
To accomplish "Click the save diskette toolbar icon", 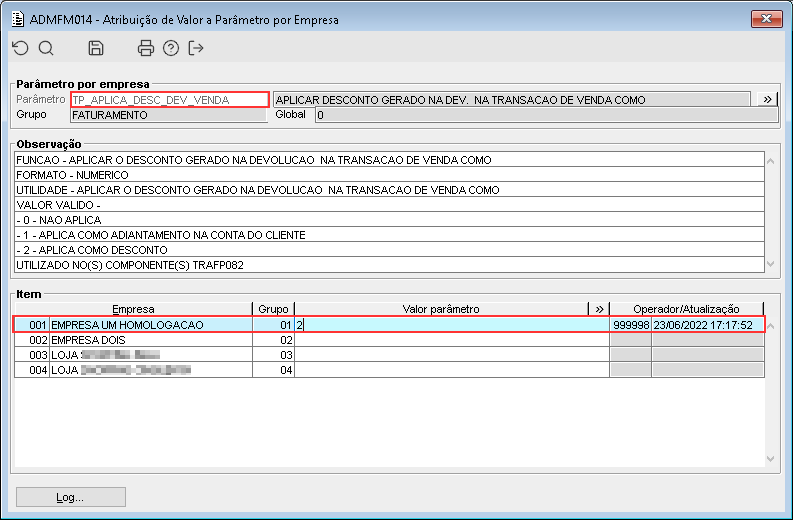I will tap(96, 48).
